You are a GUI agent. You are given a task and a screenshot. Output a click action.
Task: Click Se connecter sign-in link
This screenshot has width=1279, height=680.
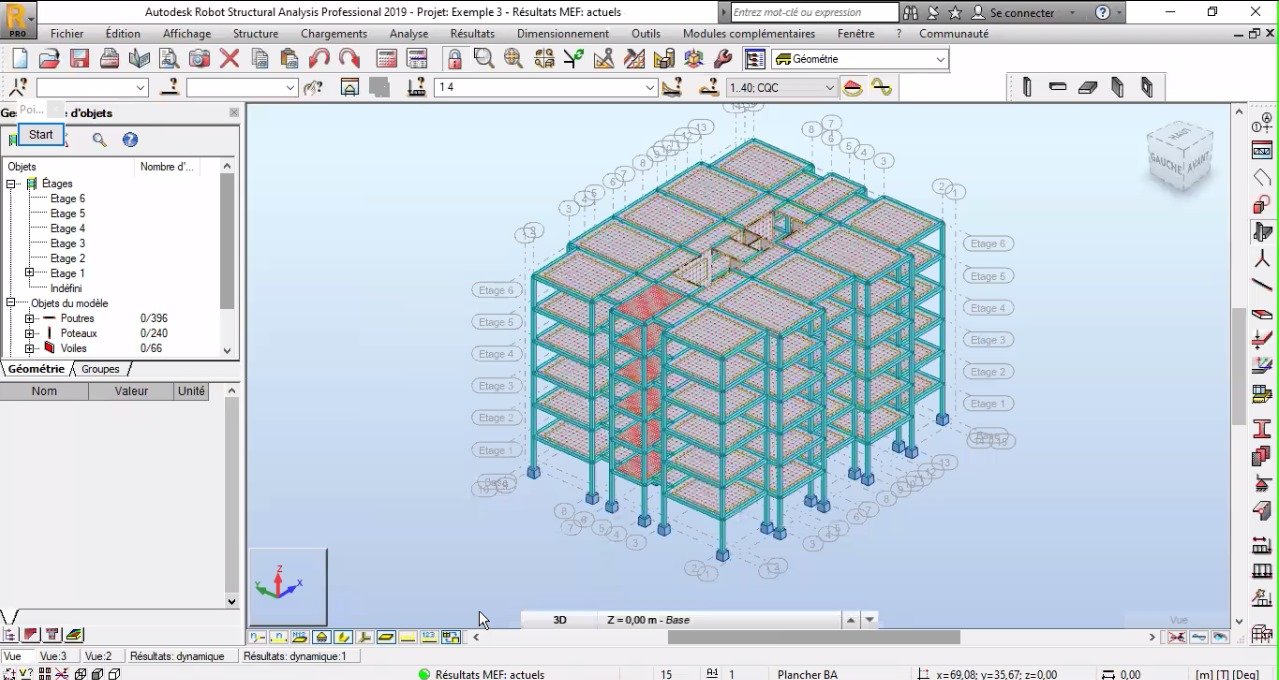1022,13
